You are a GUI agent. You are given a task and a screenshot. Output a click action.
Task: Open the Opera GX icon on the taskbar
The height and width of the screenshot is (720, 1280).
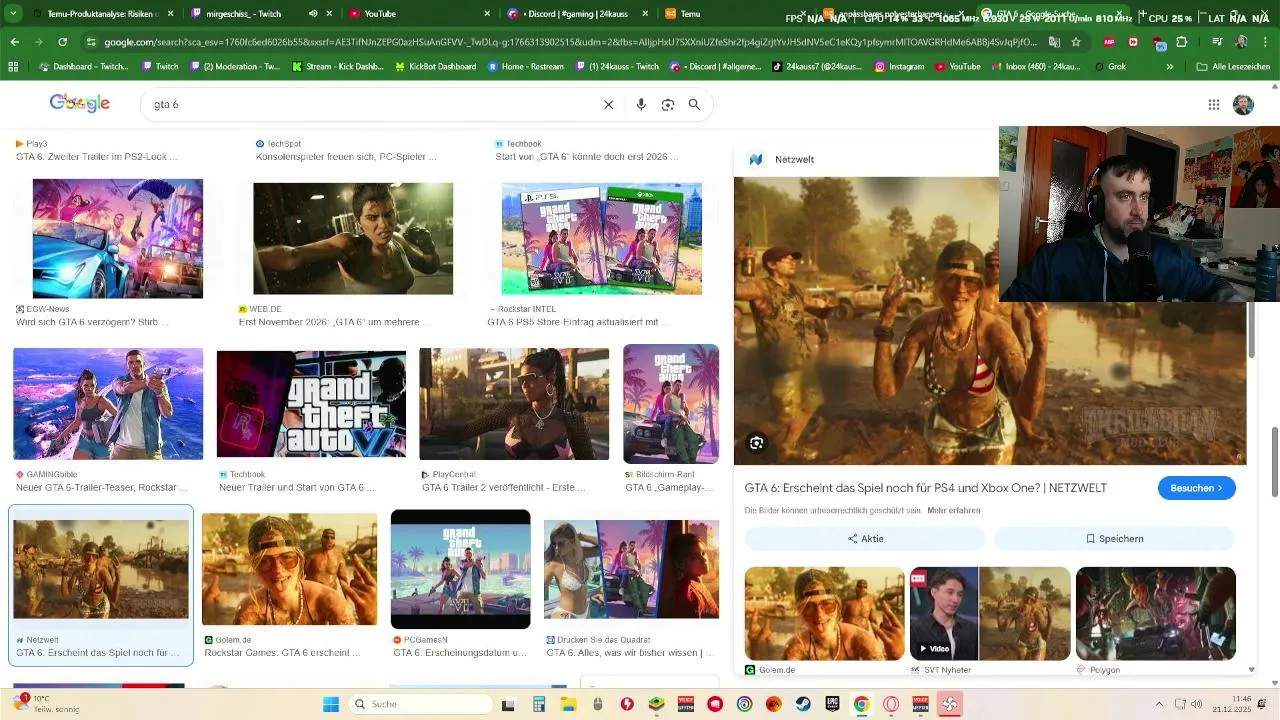point(891,704)
